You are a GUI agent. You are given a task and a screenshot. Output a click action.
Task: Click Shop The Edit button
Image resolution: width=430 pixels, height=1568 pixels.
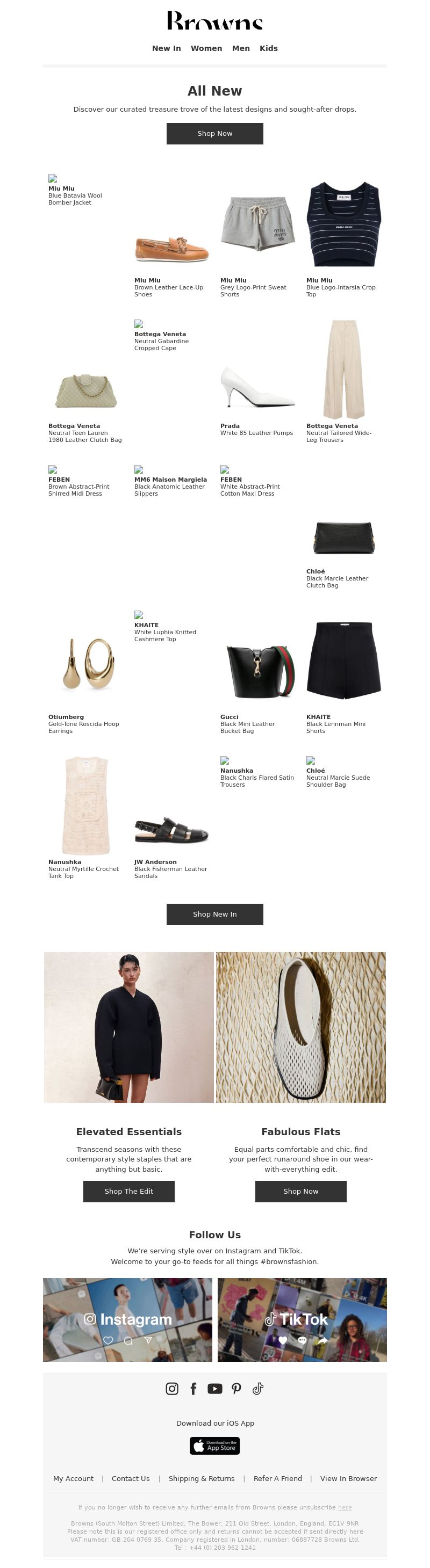tap(129, 1190)
